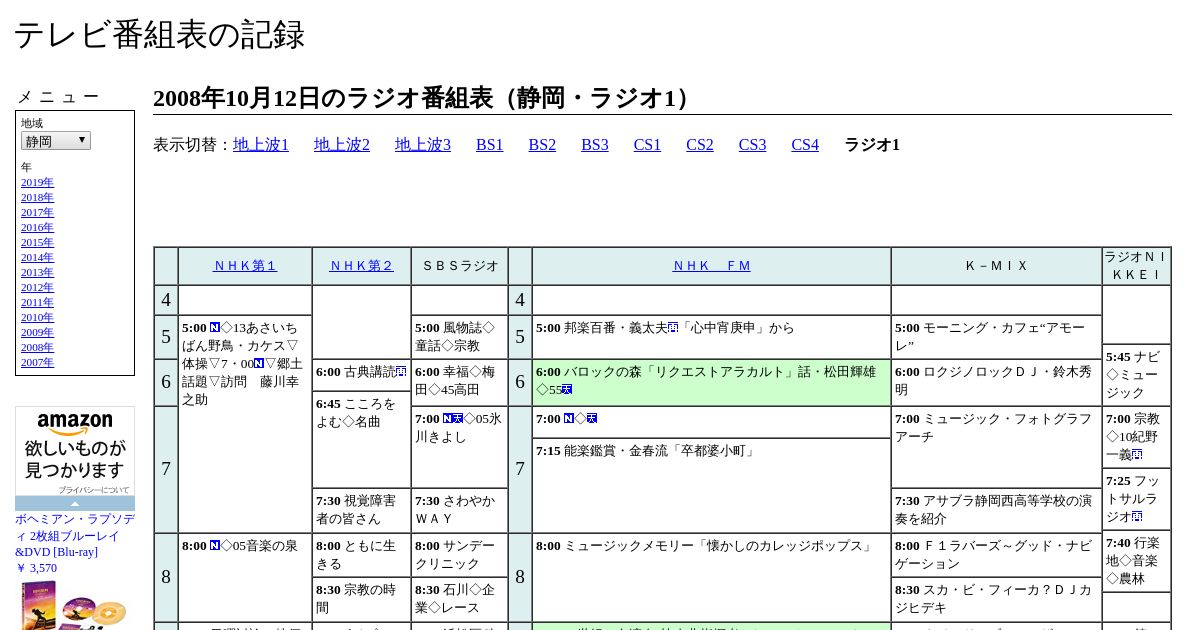Click the weather icon in 6:00 バロックの森
Image resolution: width=1200 pixels, height=630 pixels.
pos(567,390)
